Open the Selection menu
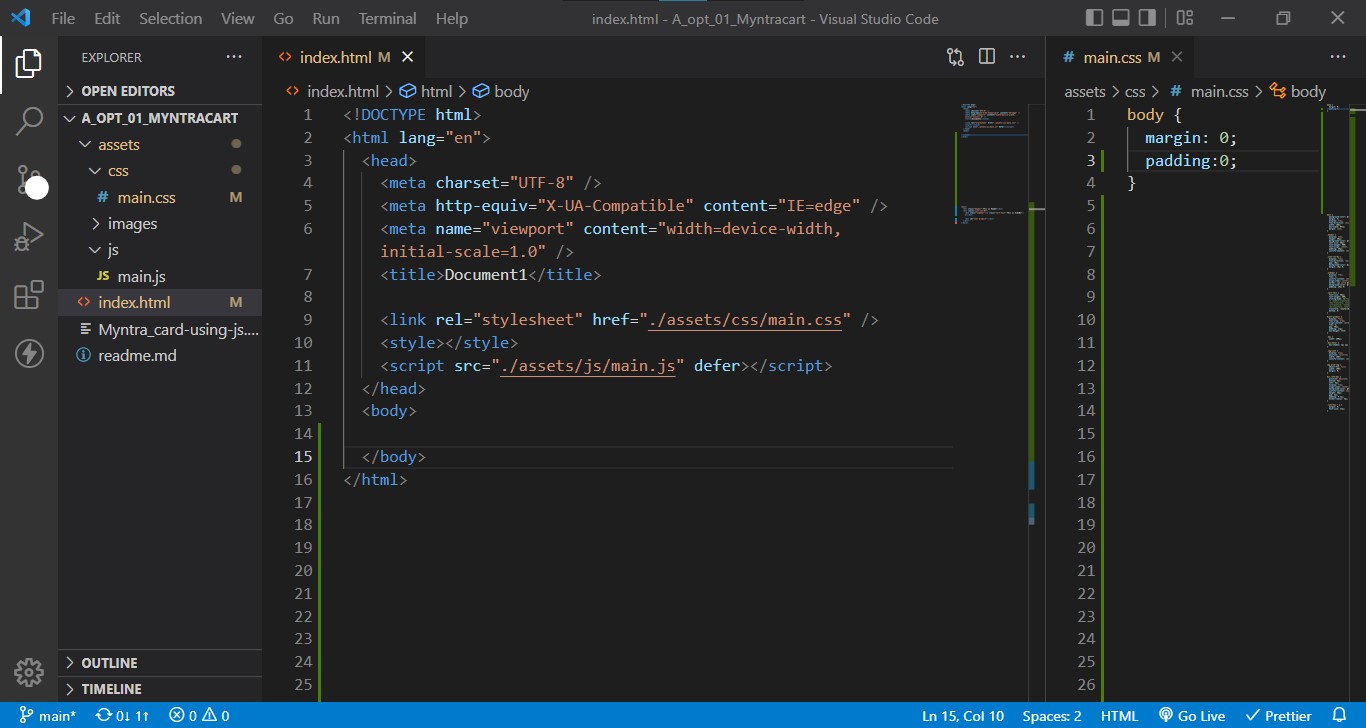Image resolution: width=1366 pixels, height=728 pixels. coord(170,18)
